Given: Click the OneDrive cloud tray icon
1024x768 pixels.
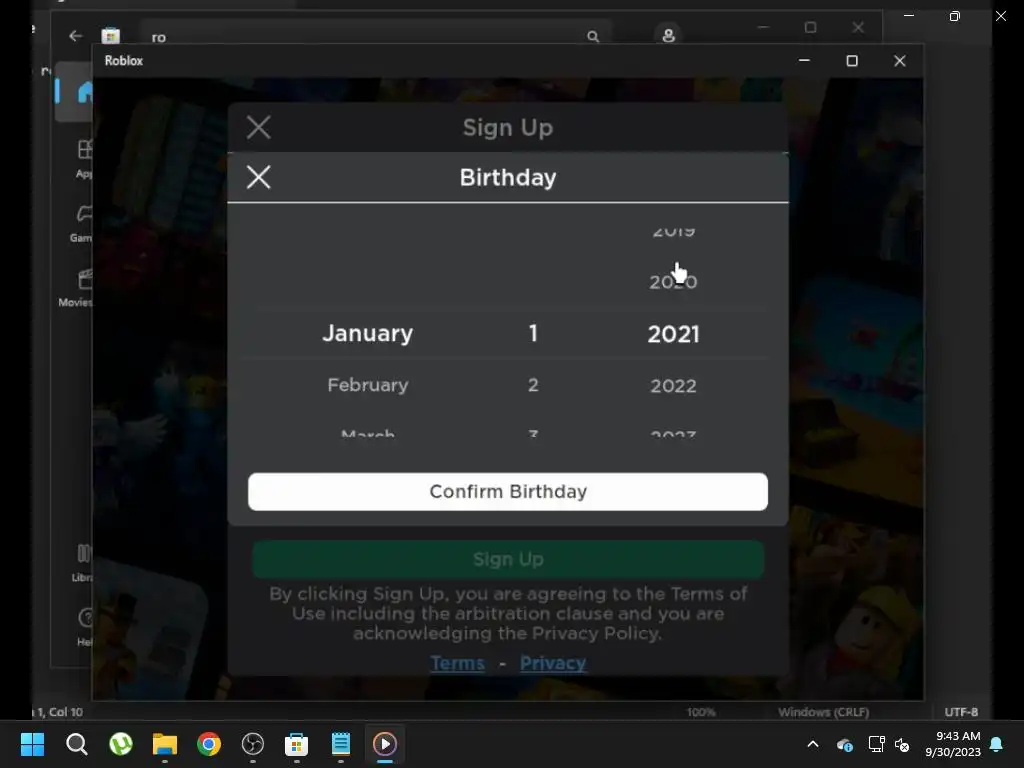Looking at the screenshot, I should (x=844, y=744).
